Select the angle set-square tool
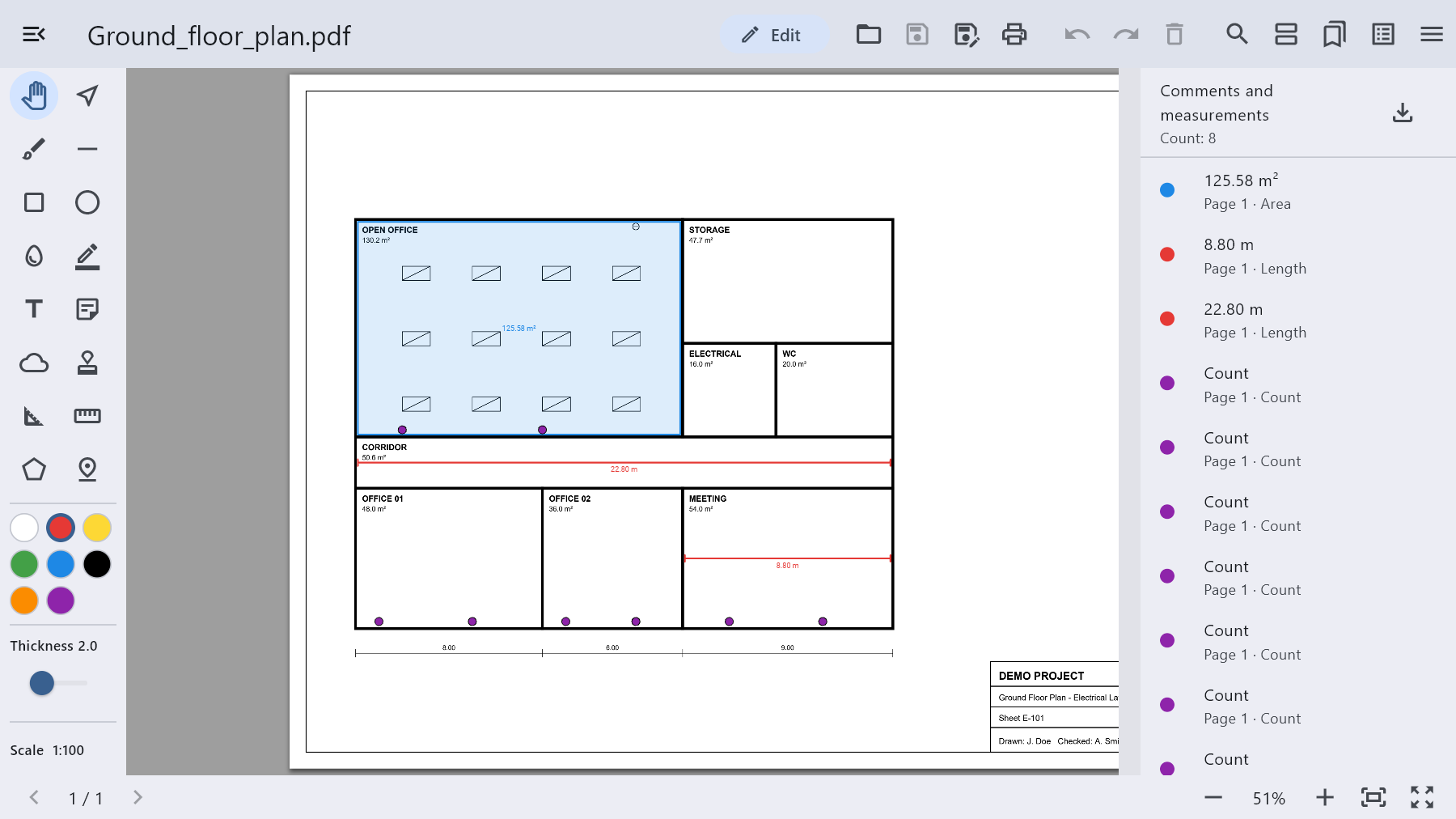Screen dimensions: 1456x819 click(34, 416)
